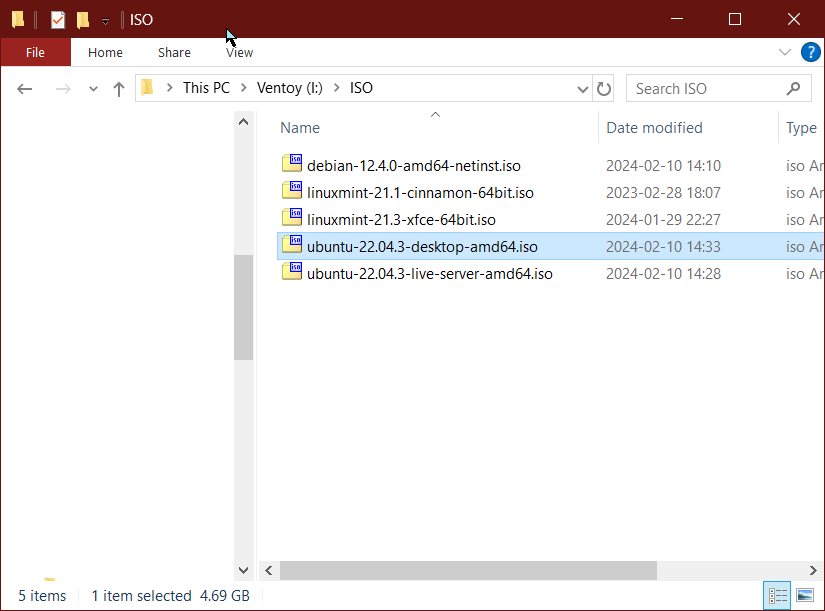The height and width of the screenshot is (611, 825).
Task: Click the Properties icon in quick access toolbar
Action: coord(58,19)
